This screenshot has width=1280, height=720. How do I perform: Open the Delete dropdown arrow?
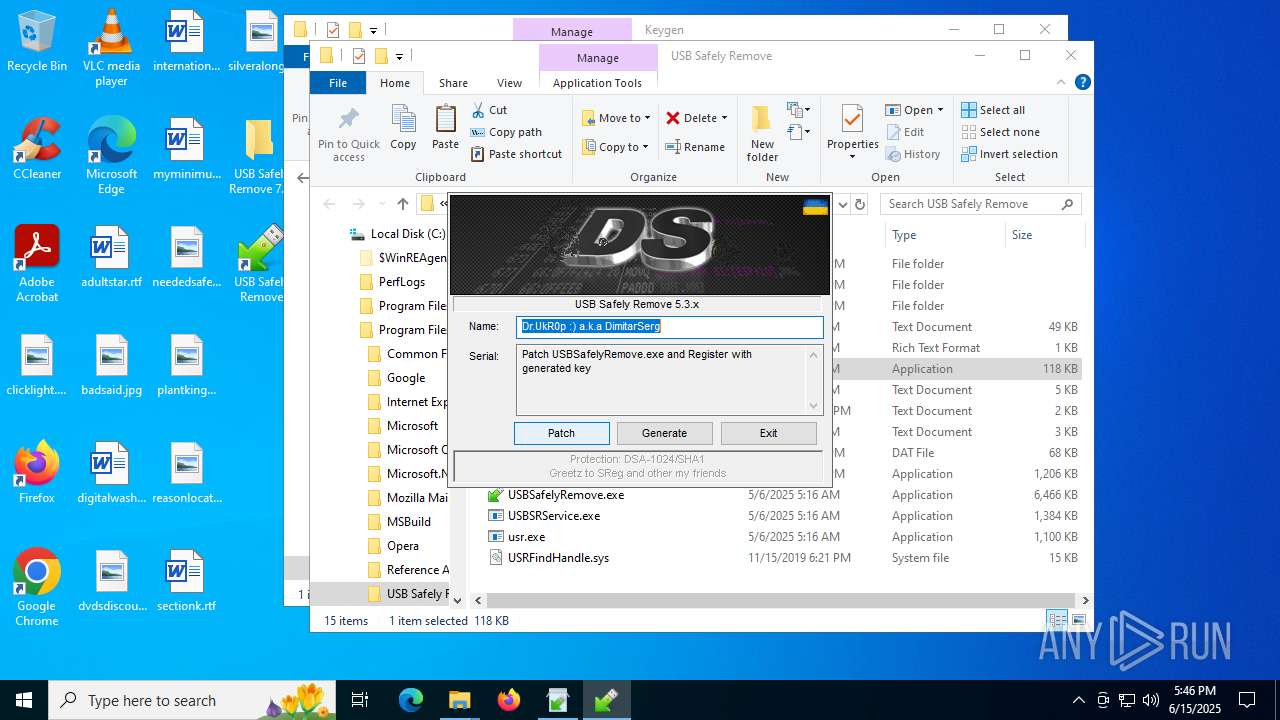724,118
